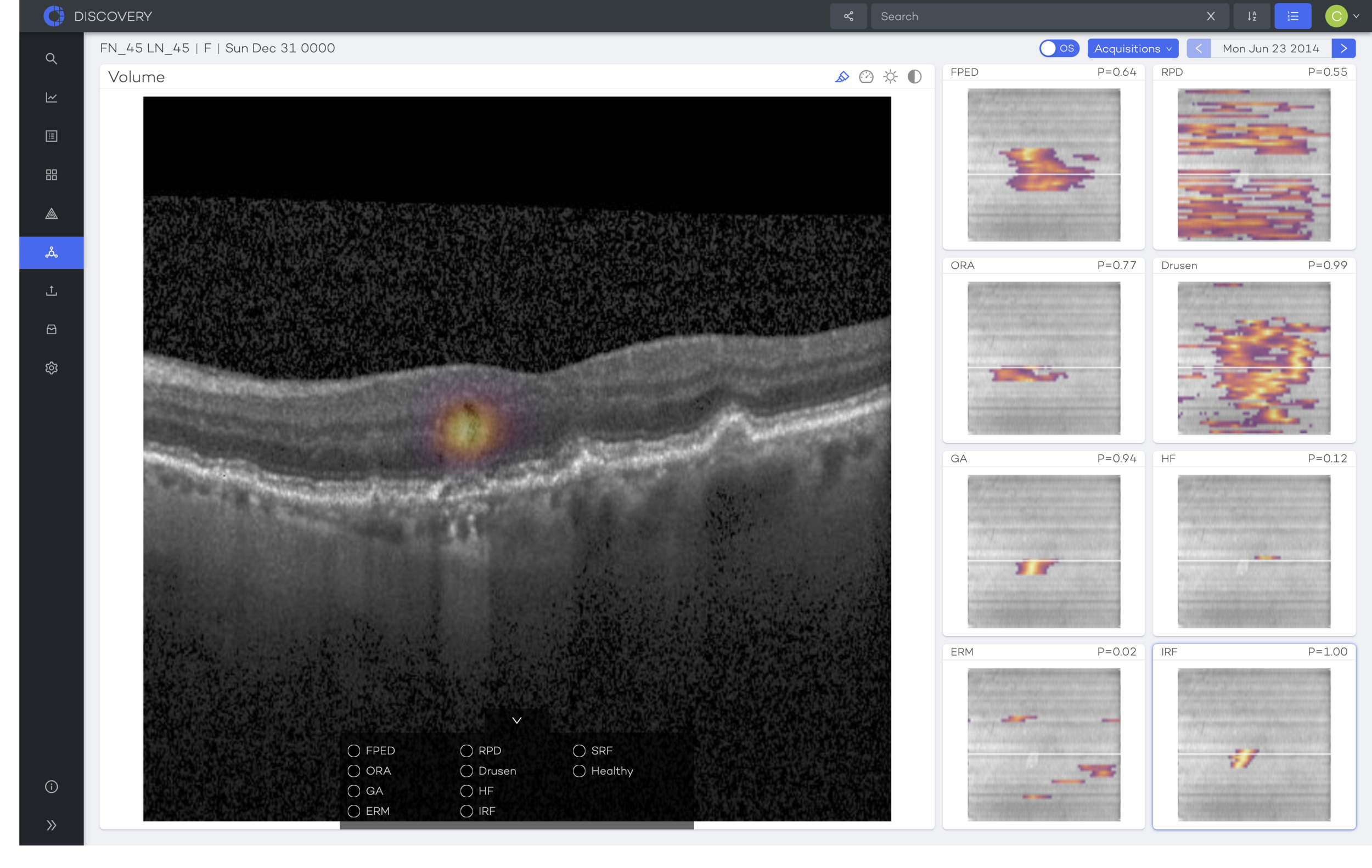Select the HF radio button
This screenshot has width=1372, height=868.
[x=466, y=791]
